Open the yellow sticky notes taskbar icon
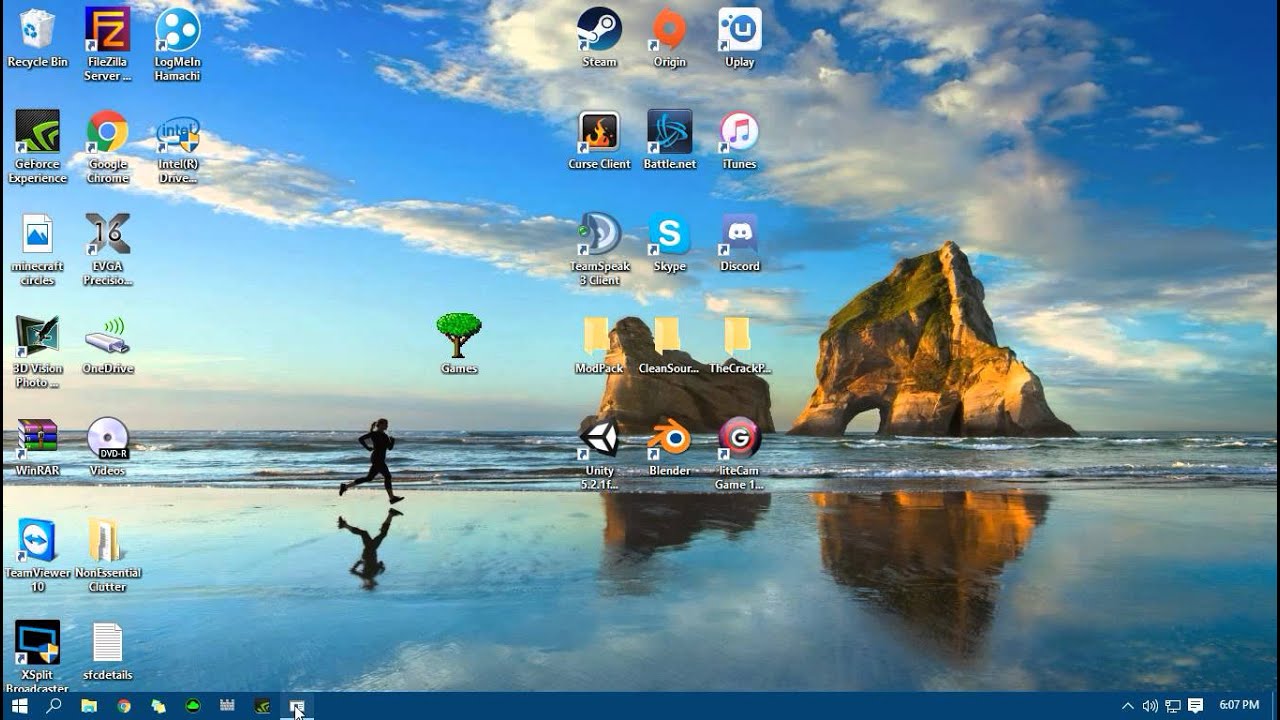Screen dimensions: 1280x720 click(x=158, y=706)
